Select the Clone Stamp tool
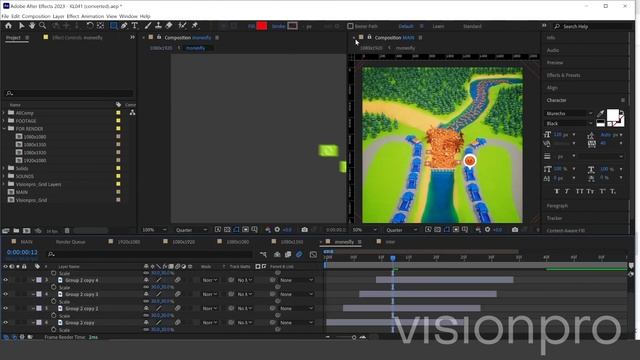This screenshot has width=640, height=360. coord(158,26)
